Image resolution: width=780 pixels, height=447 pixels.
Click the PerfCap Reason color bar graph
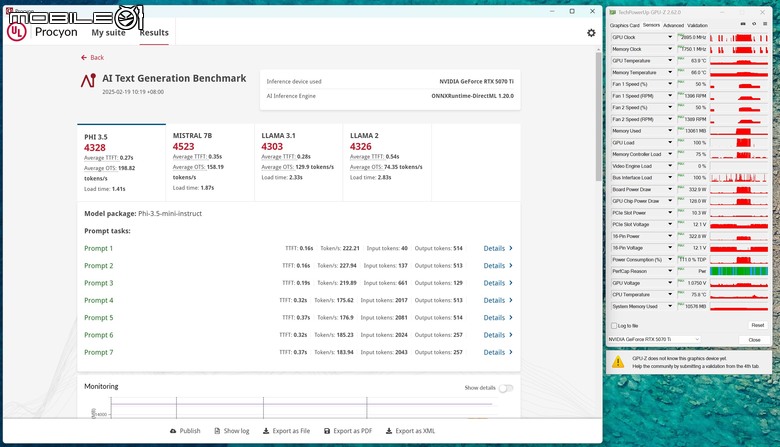739,271
